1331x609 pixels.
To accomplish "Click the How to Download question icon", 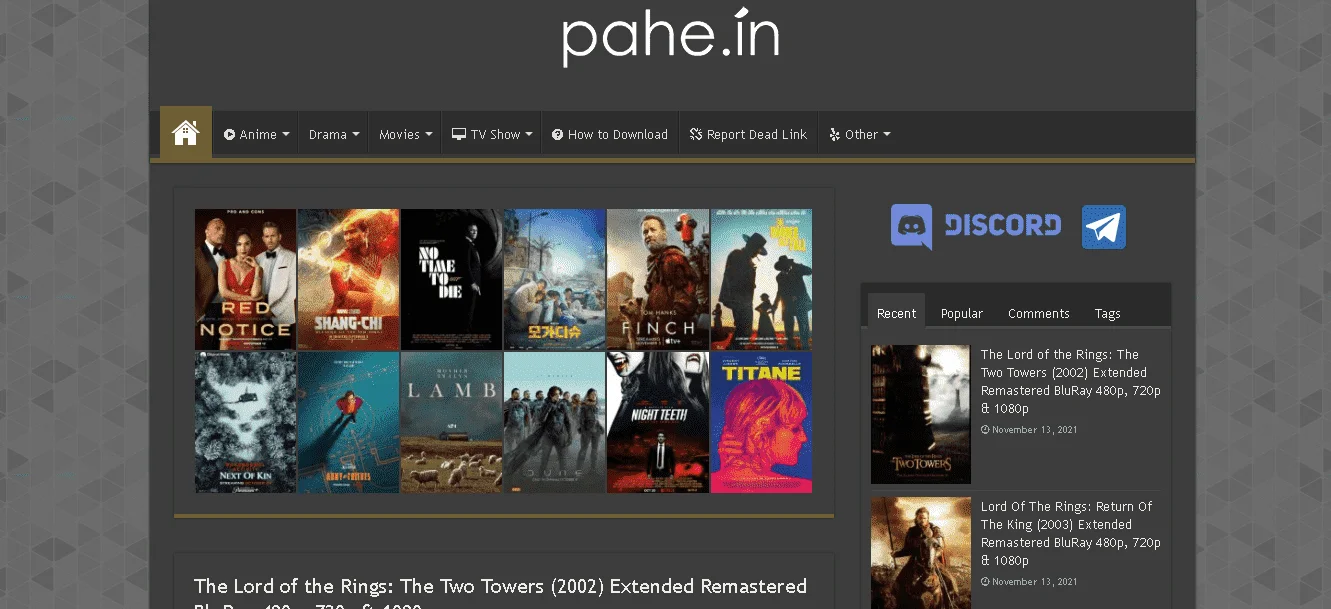I will click(557, 134).
